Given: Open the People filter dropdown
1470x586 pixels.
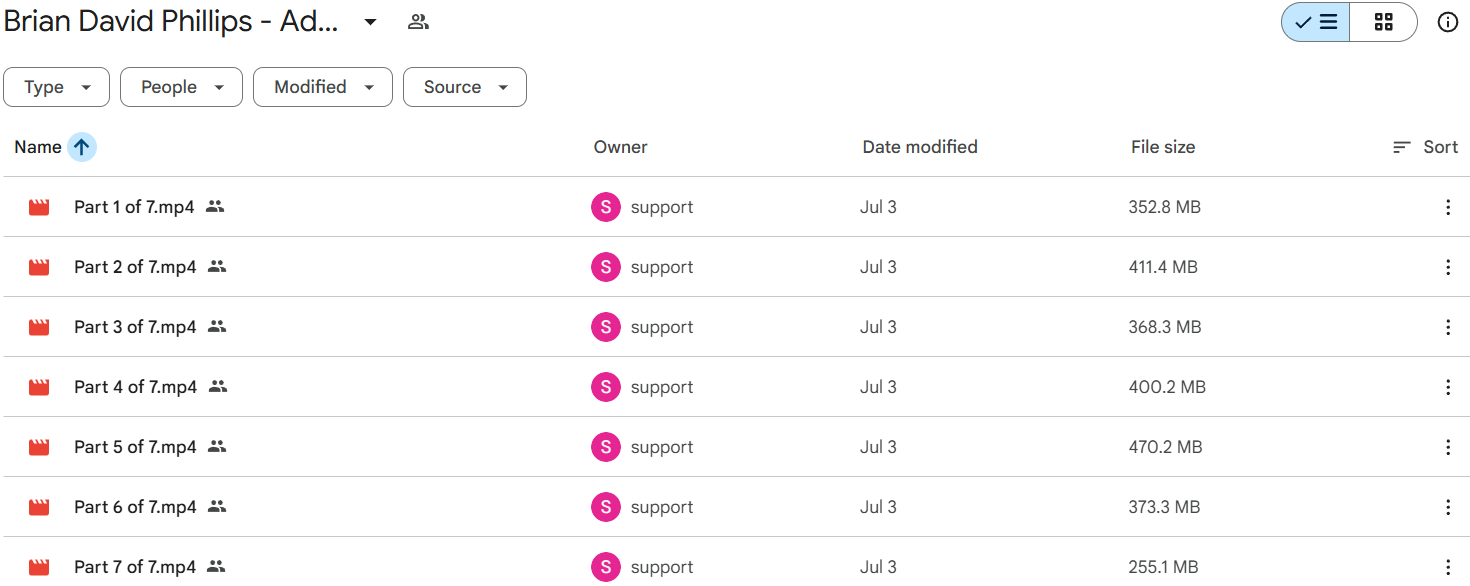Looking at the screenshot, I should 181,87.
